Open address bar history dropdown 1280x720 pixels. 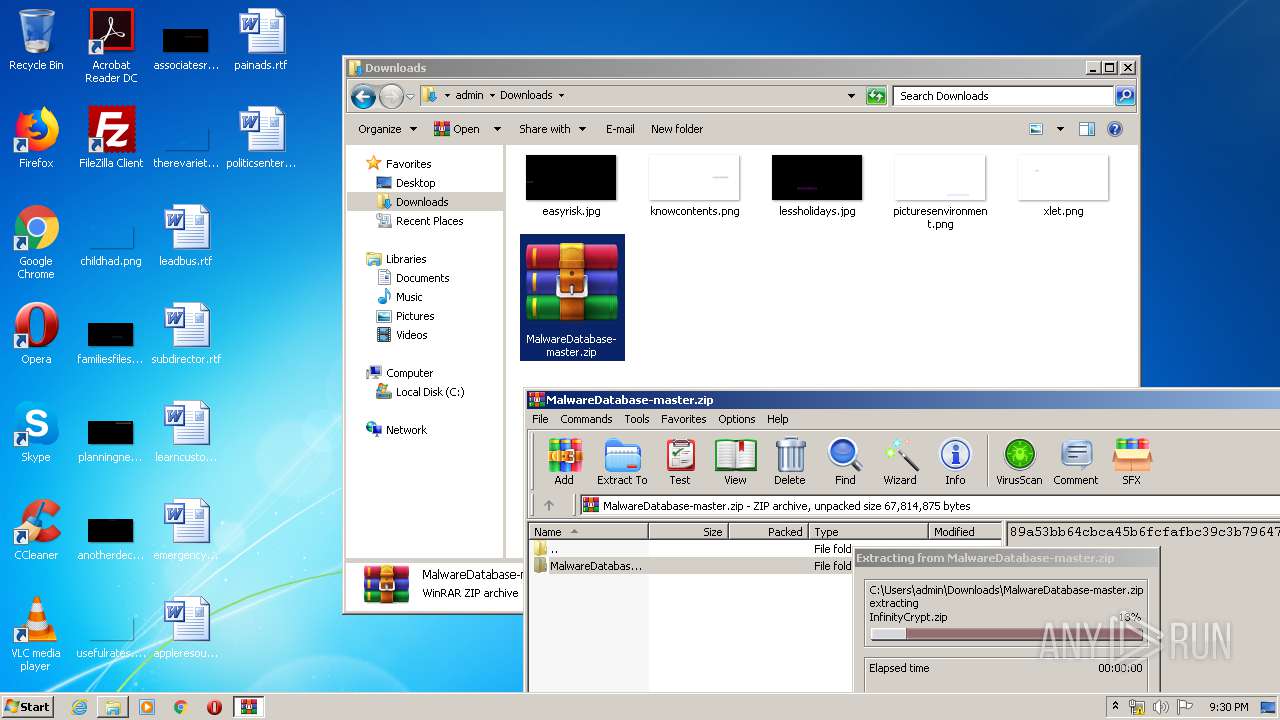coord(851,96)
